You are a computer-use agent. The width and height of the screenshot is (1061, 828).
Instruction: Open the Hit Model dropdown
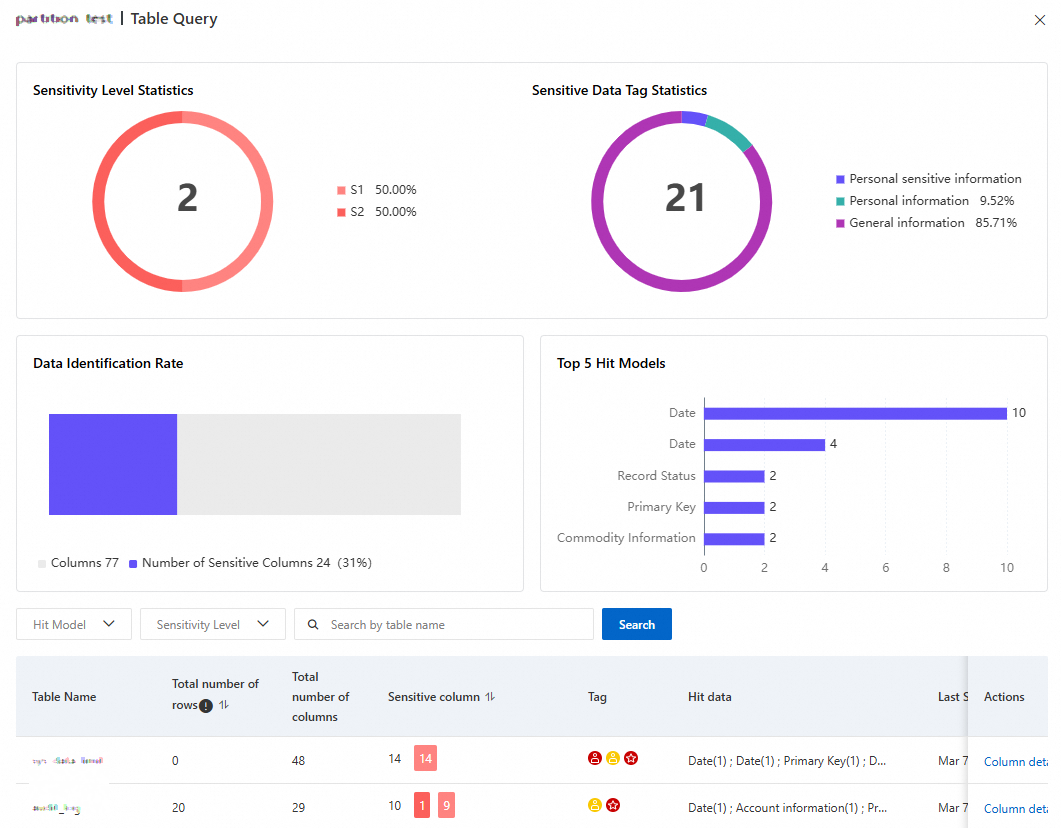74,625
